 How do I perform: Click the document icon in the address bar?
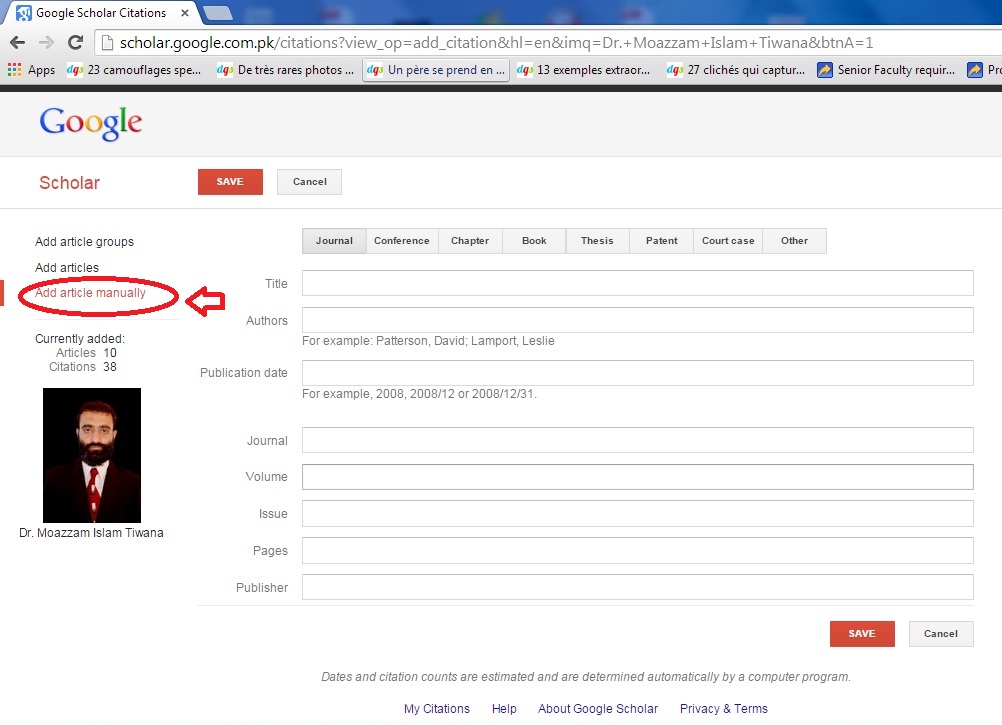tap(106, 44)
